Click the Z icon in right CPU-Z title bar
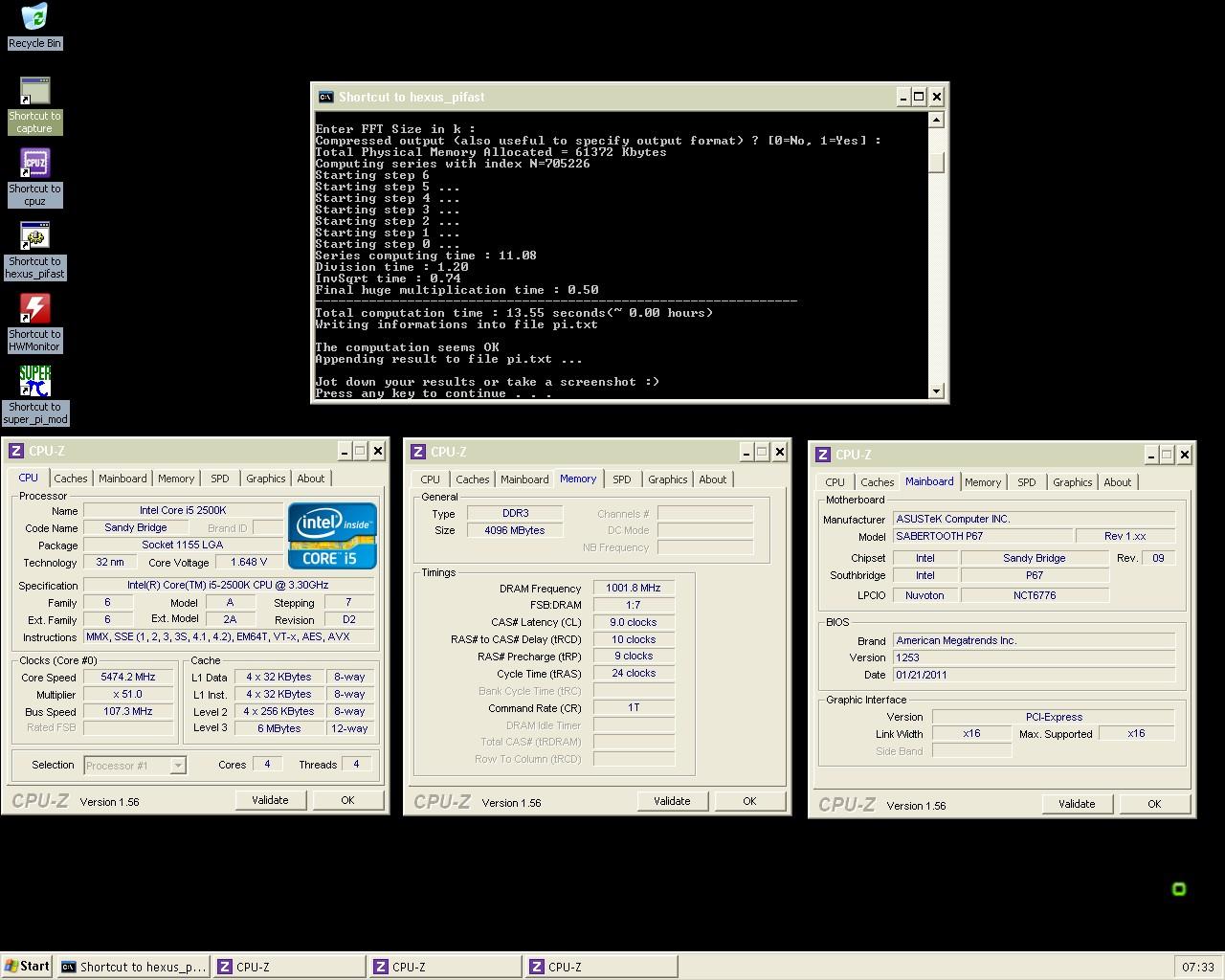 tap(823, 455)
